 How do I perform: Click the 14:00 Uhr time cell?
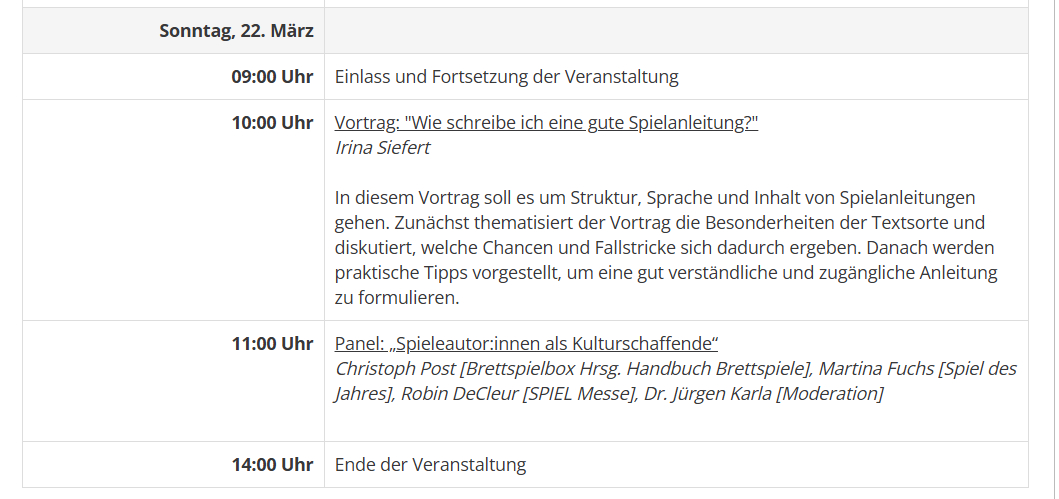[272, 465]
